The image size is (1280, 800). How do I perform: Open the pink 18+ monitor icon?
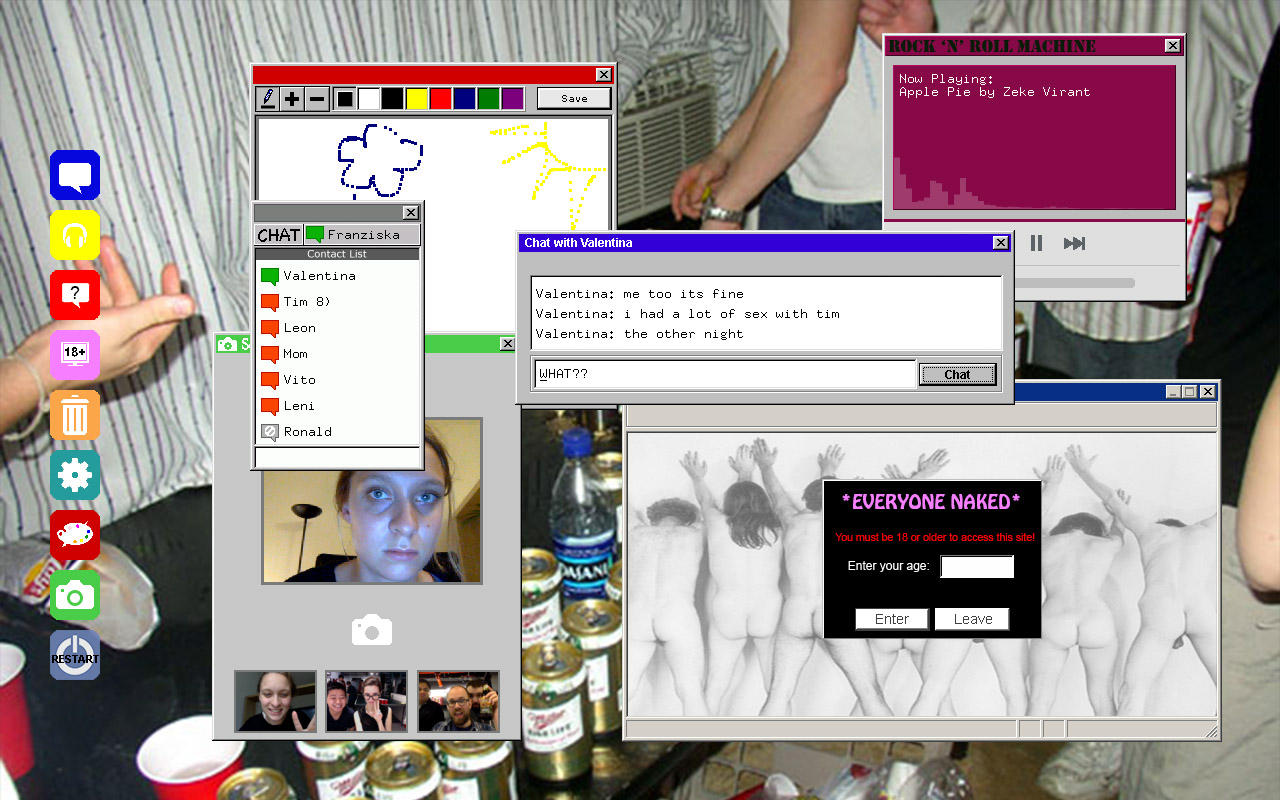click(x=75, y=355)
